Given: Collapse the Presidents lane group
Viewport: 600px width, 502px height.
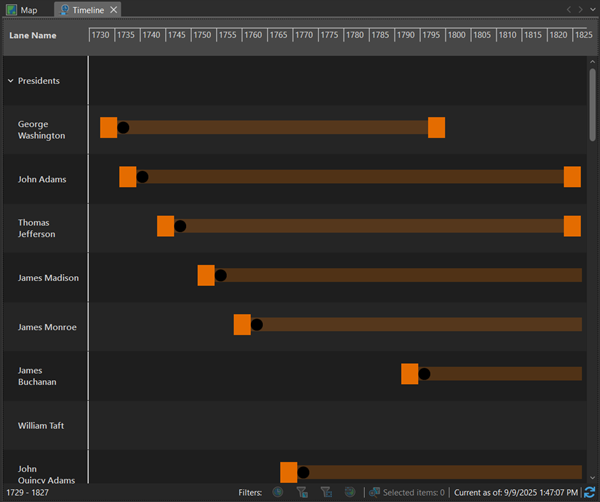Looking at the screenshot, I should pyautogui.click(x=11, y=81).
